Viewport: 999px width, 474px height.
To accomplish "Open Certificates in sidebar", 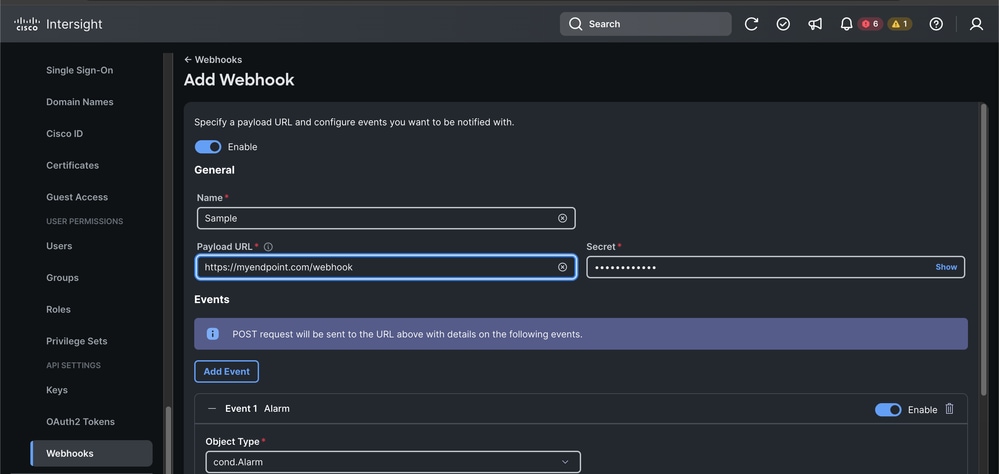I will 73,165.
